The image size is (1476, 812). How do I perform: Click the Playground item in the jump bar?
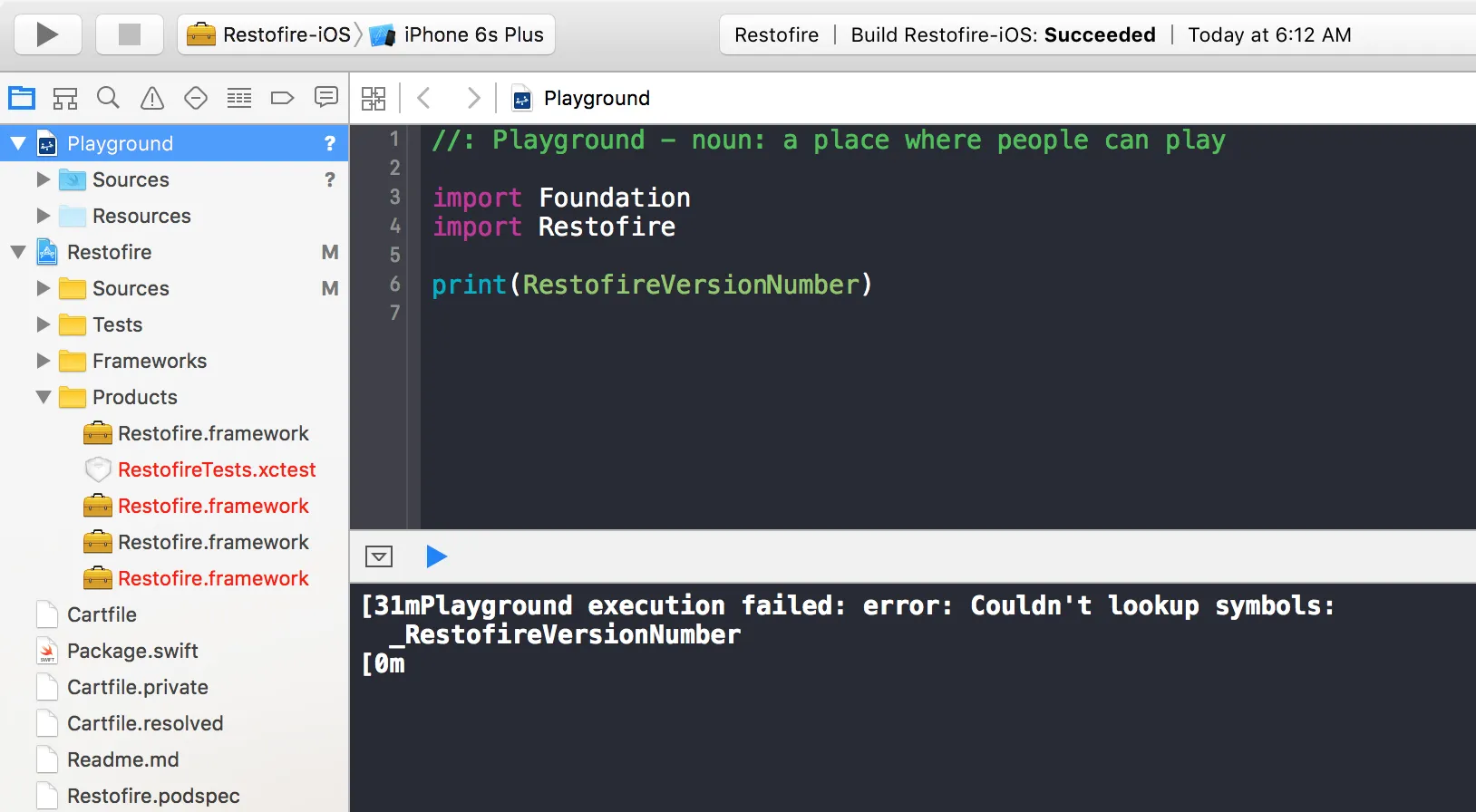(597, 98)
